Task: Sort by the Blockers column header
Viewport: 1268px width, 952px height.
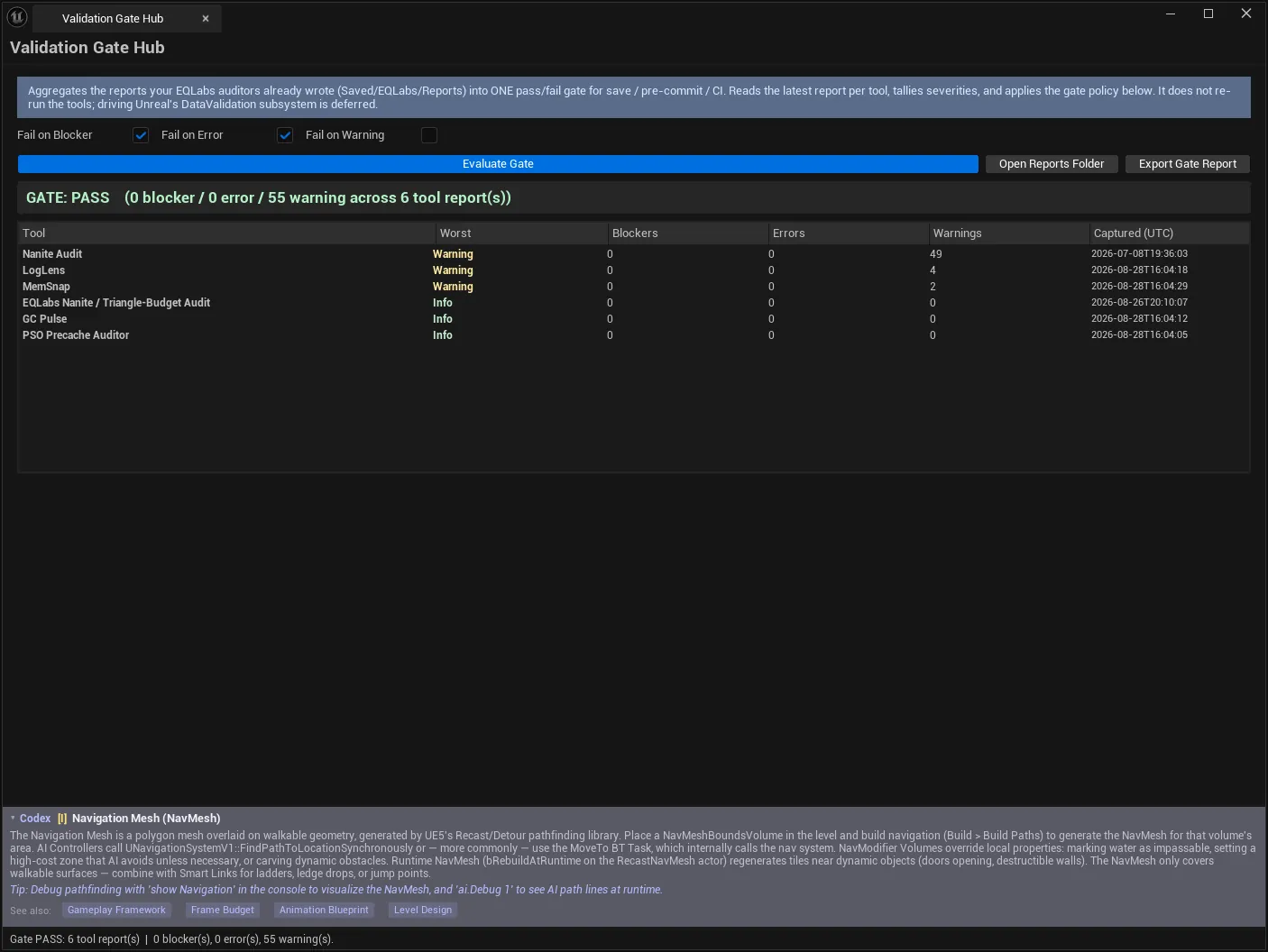Action: [687, 233]
